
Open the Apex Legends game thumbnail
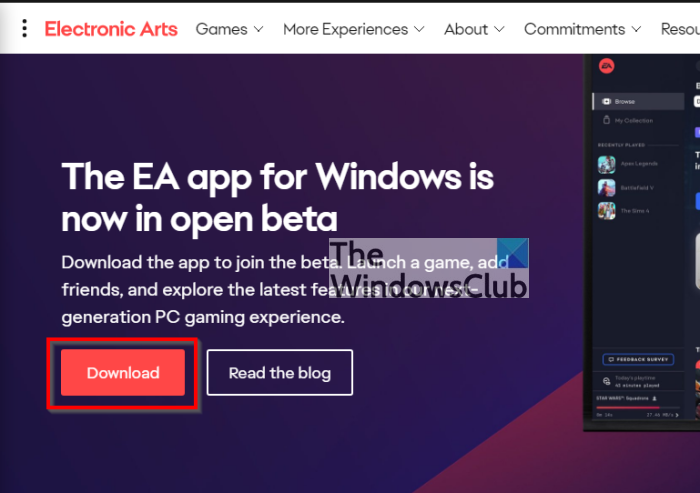pyautogui.click(x=606, y=164)
